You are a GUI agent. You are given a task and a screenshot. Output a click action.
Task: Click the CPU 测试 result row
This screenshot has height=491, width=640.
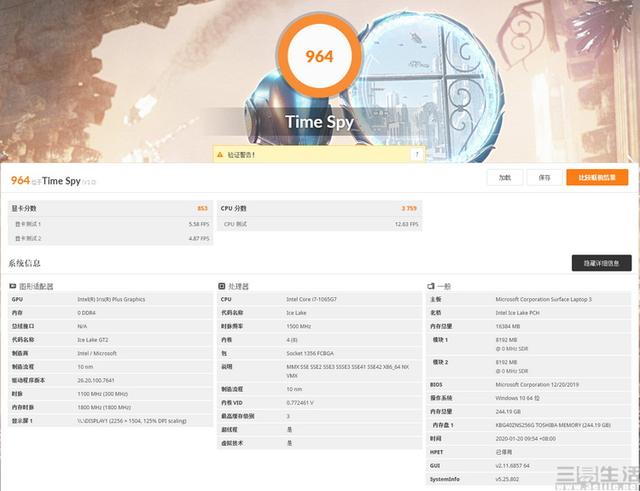[x=318, y=224]
